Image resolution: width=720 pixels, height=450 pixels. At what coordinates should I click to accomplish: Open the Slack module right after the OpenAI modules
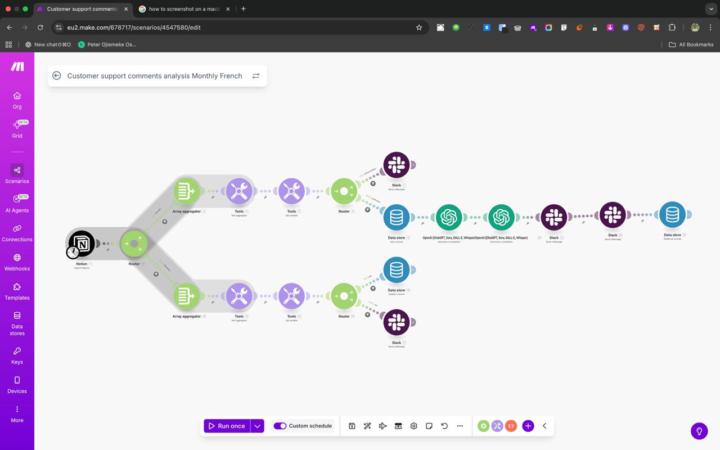554,217
